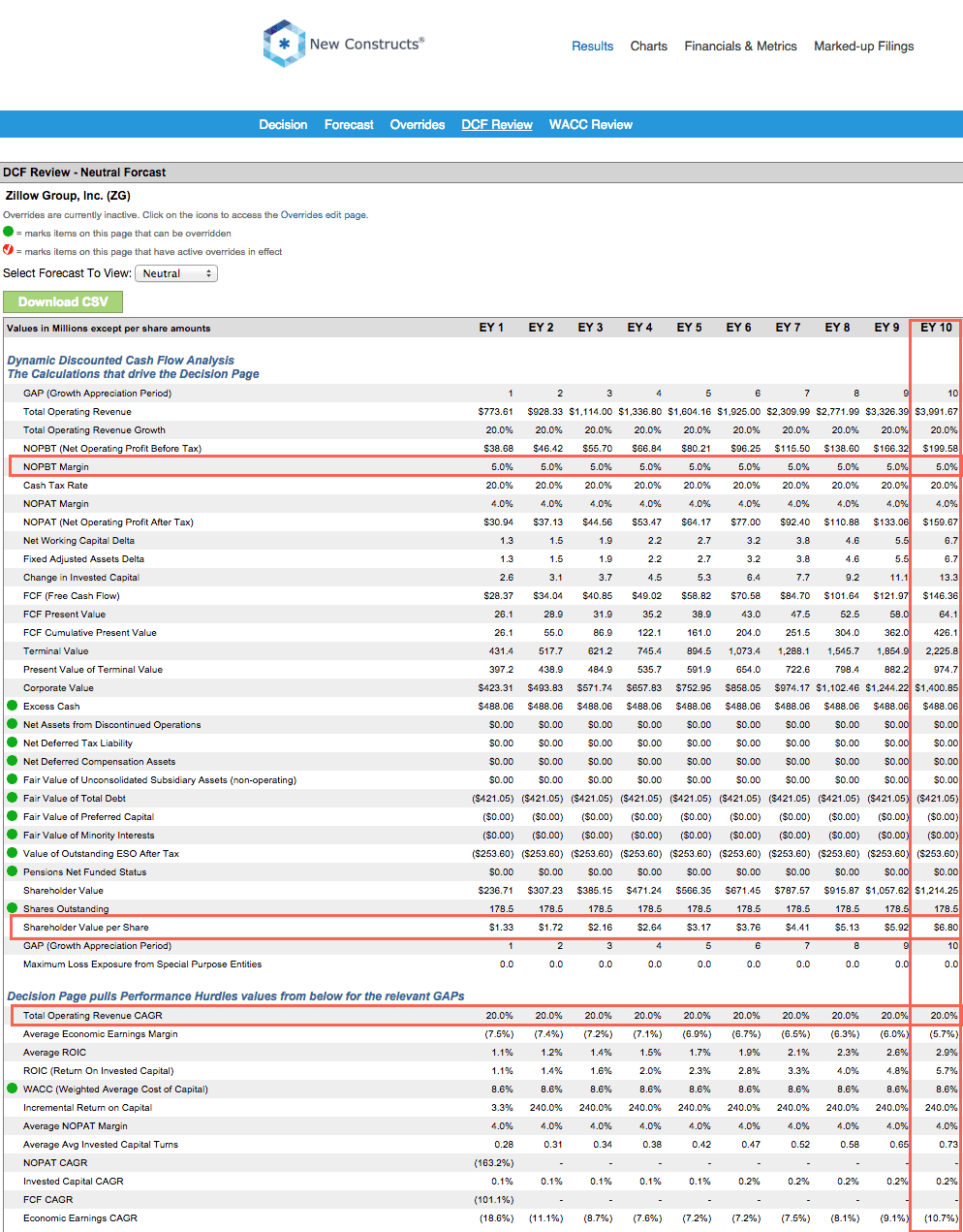Click the Cash Tax Rate row label
This screenshot has width=963, height=1232.
55,486
